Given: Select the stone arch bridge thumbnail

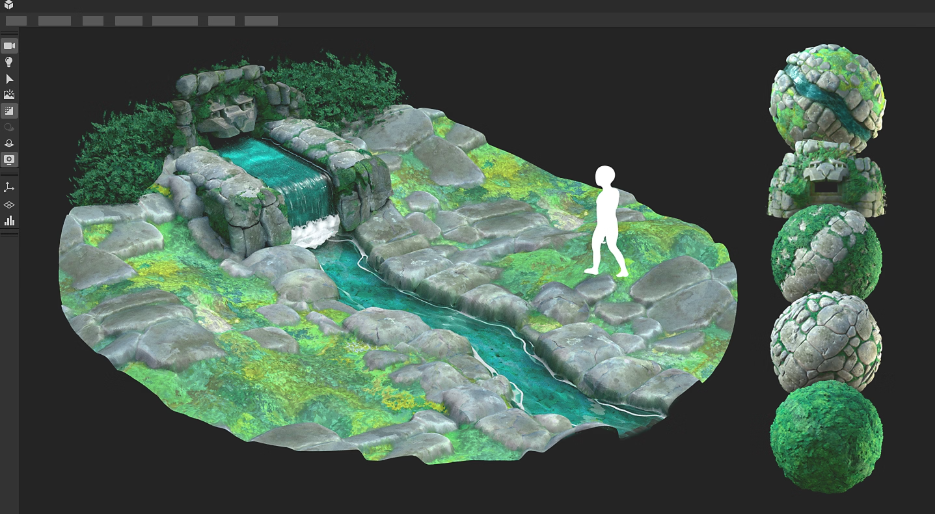Looking at the screenshot, I should tap(826, 179).
